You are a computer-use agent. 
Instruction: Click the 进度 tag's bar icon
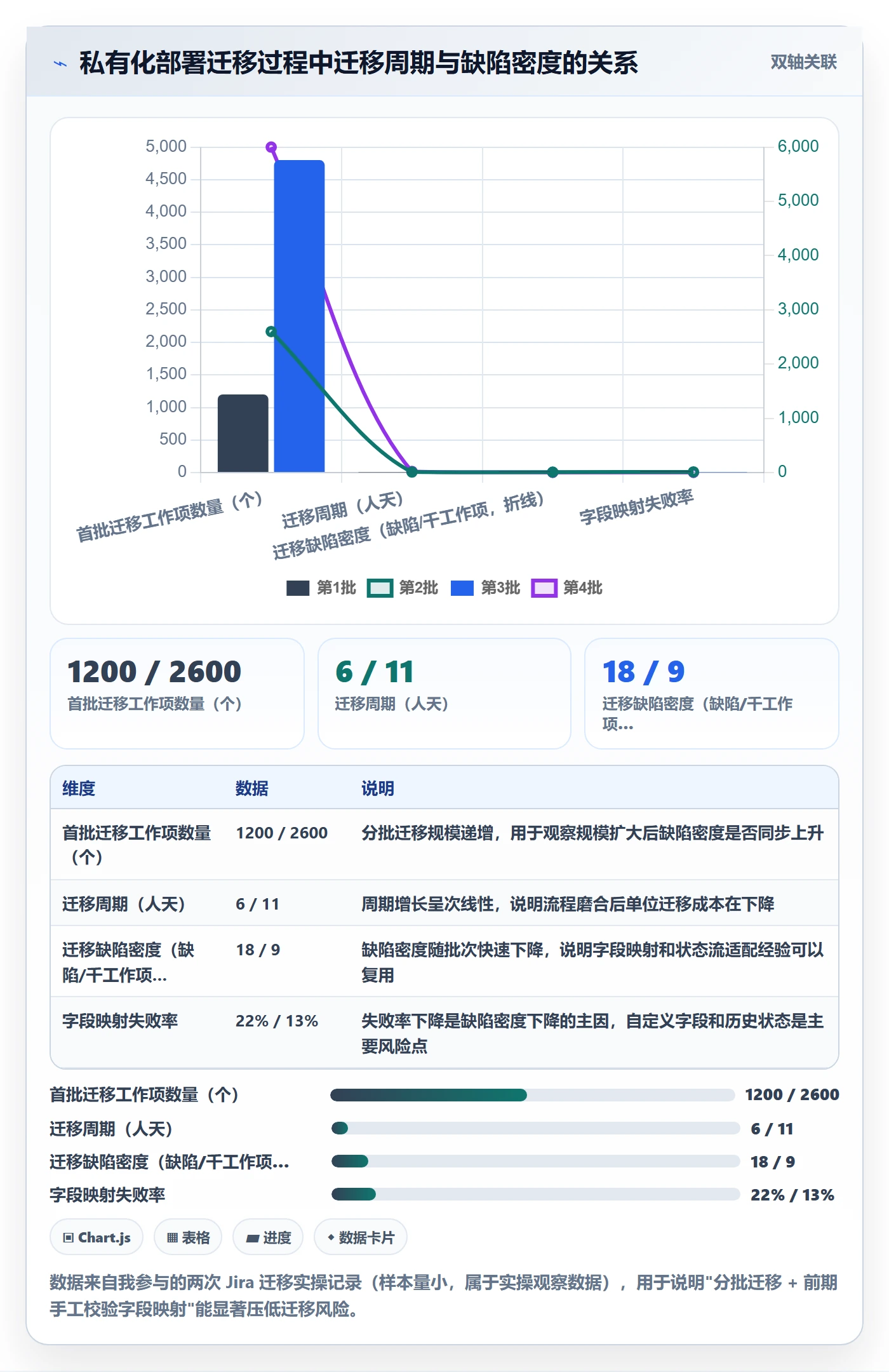pos(252,1238)
